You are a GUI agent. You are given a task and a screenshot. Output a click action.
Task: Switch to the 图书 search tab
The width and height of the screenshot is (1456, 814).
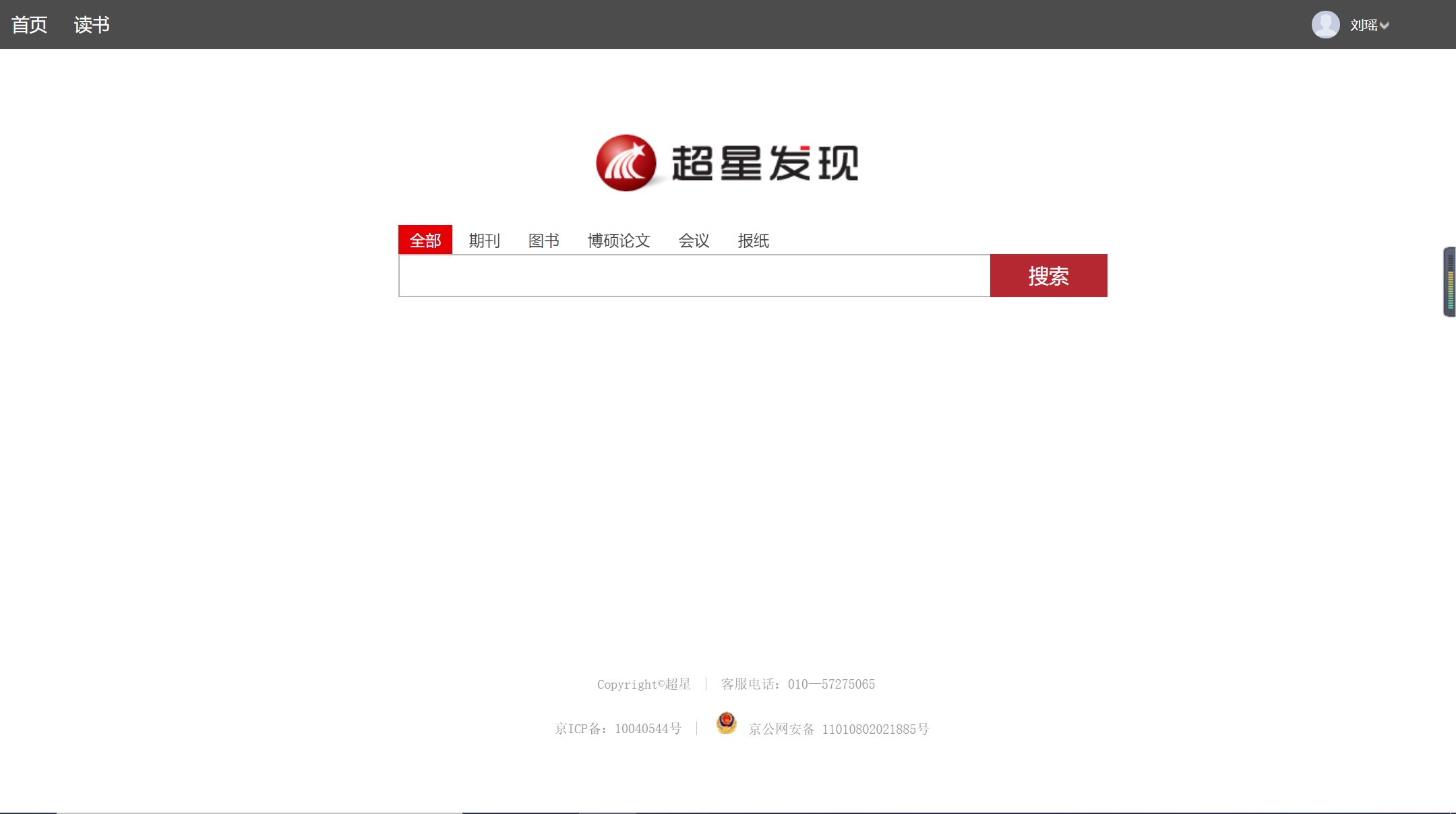[543, 241]
